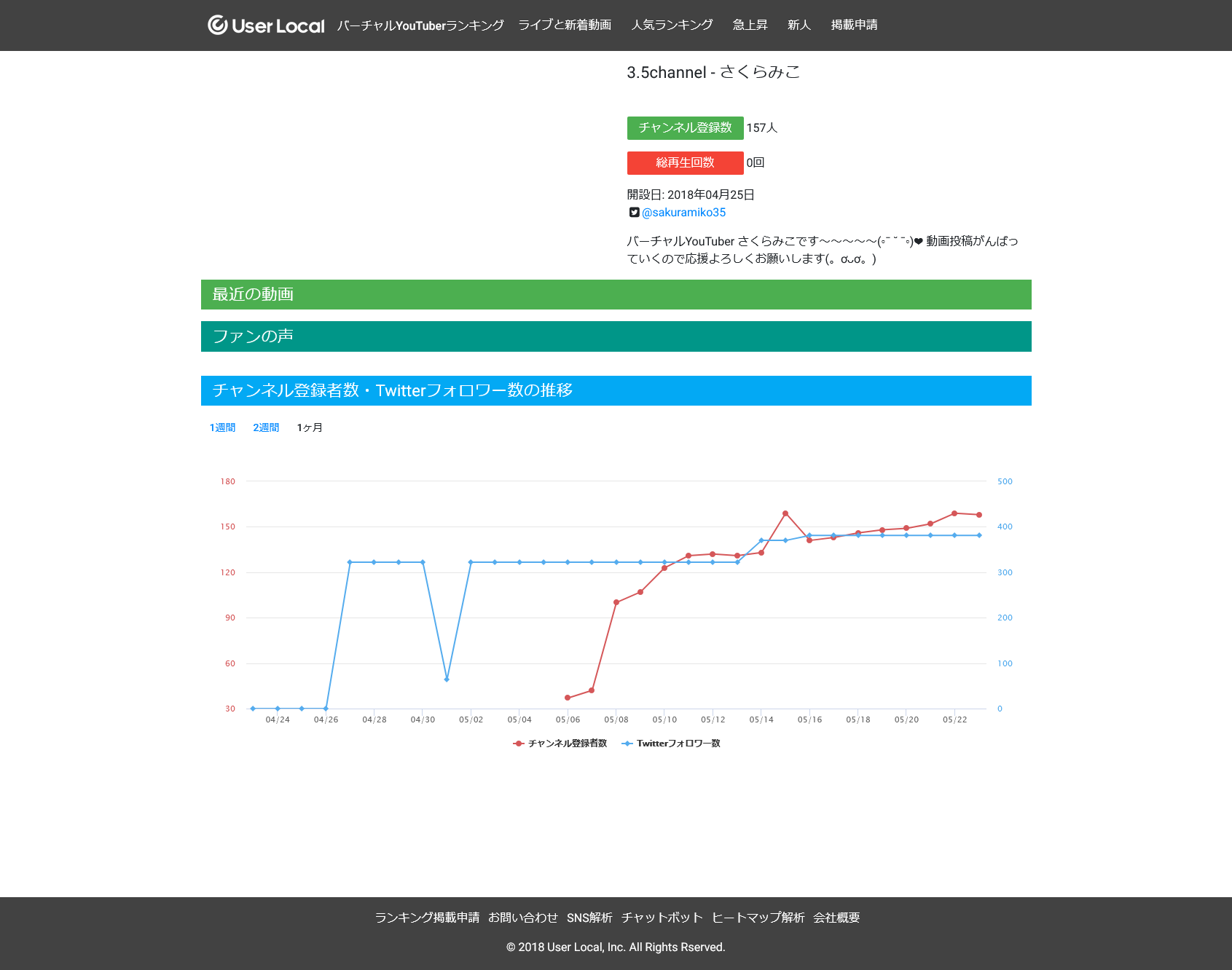Image resolution: width=1232 pixels, height=970 pixels.
Task: Click the チャンネル登録者数・Twitterフォロワー数の推移 header
Action: pyautogui.click(x=616, y=391)
